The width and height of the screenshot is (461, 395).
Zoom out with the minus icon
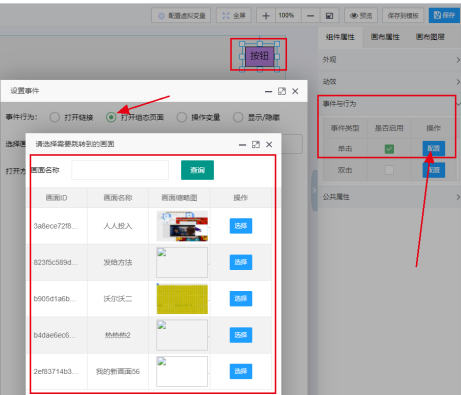[x=310, y=16]
